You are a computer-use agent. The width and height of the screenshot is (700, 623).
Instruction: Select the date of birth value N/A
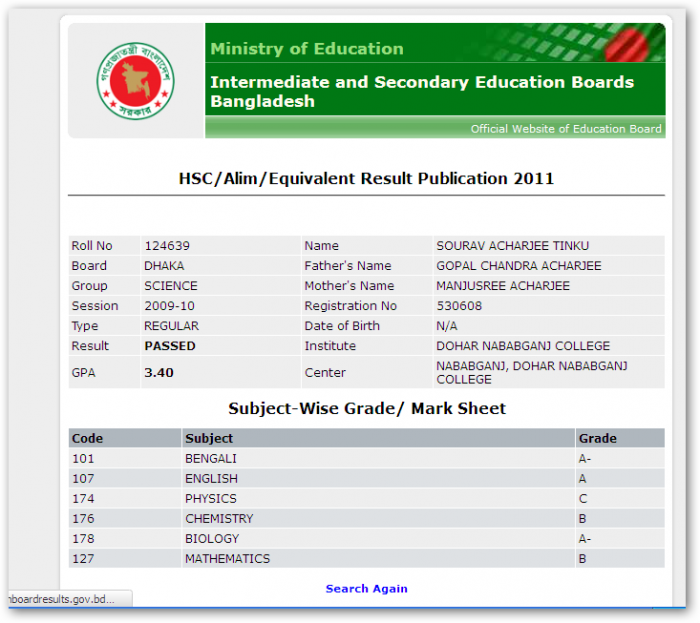coord(446,326)
